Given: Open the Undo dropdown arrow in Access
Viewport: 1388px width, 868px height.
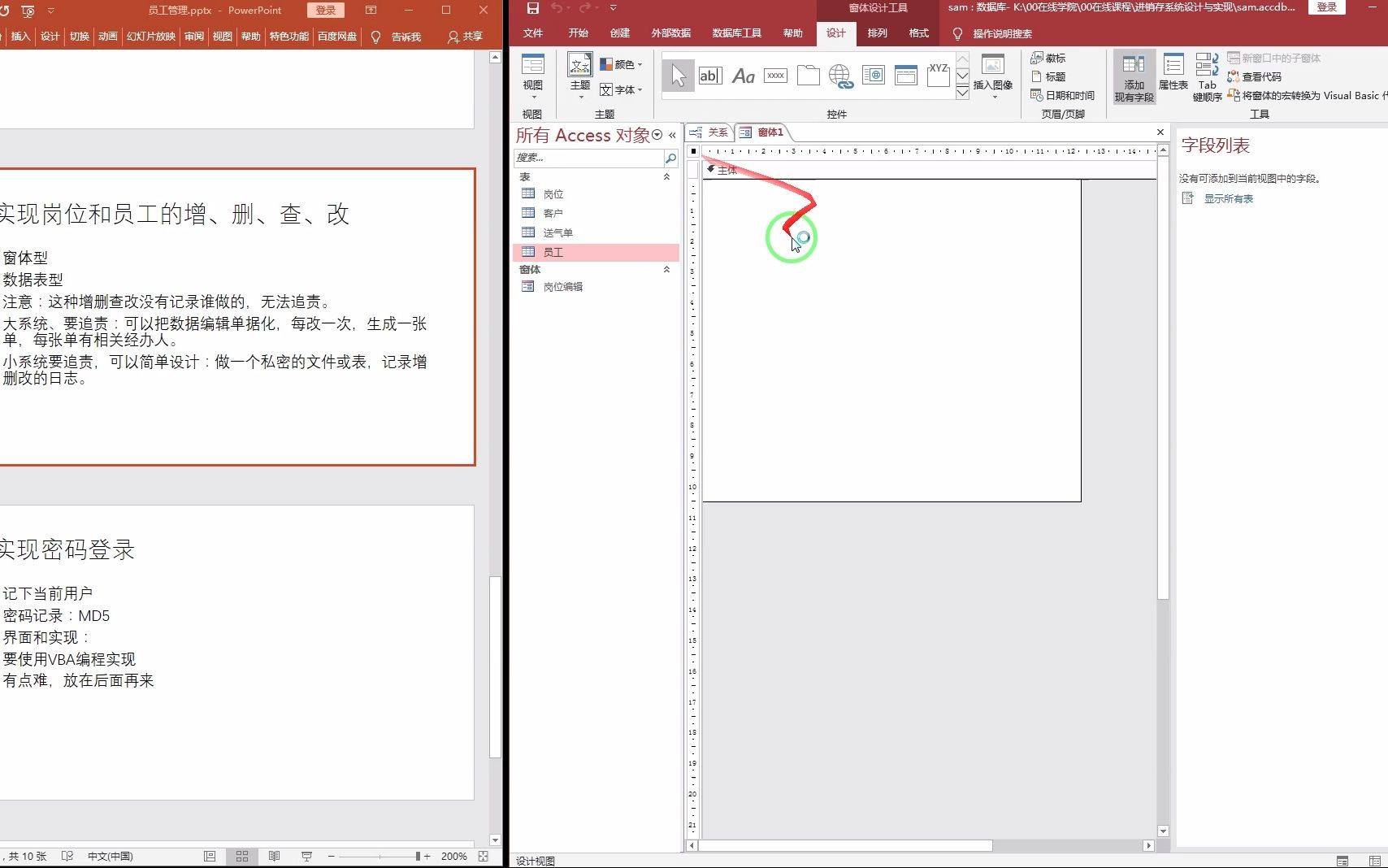Looking at the screenshot, I should [570, 8].
